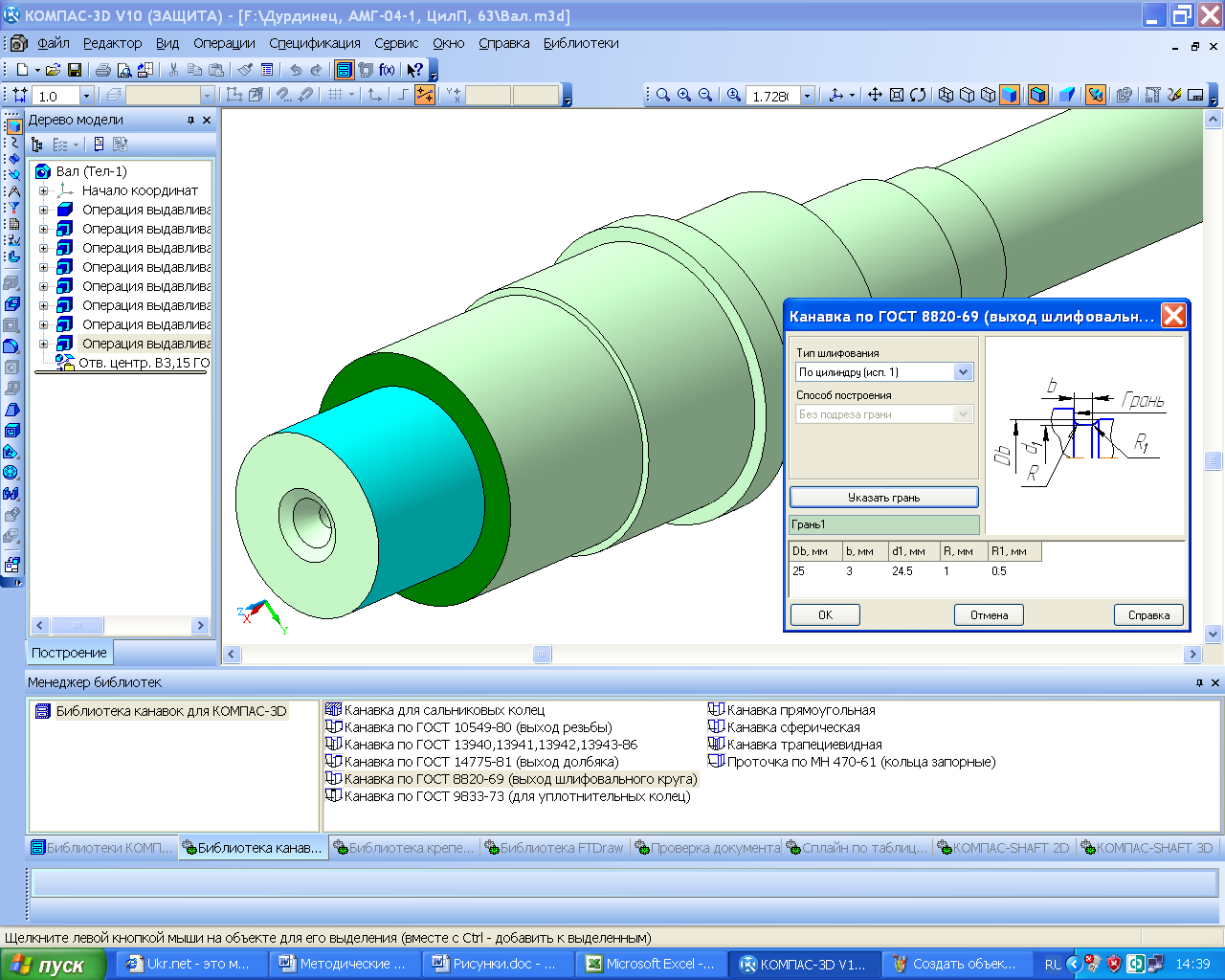
Task: Open print preview from the standard toolbar
Action: (123, 70)
